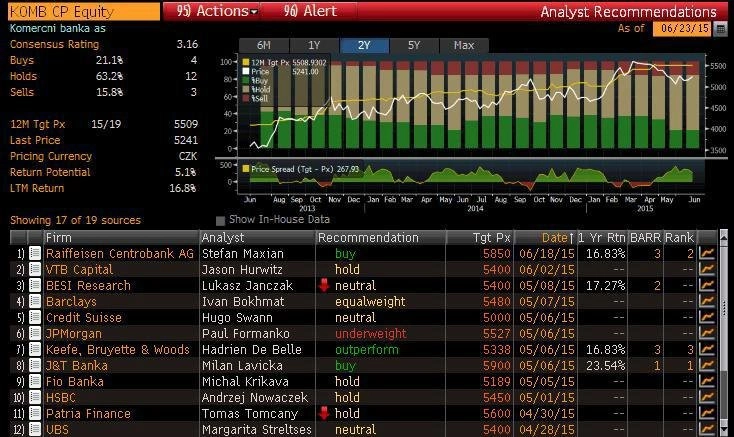The width and height of the screenshot is (734, 437).
Task: Sort by the Tgt Px column header
Action: coord(480,238)
